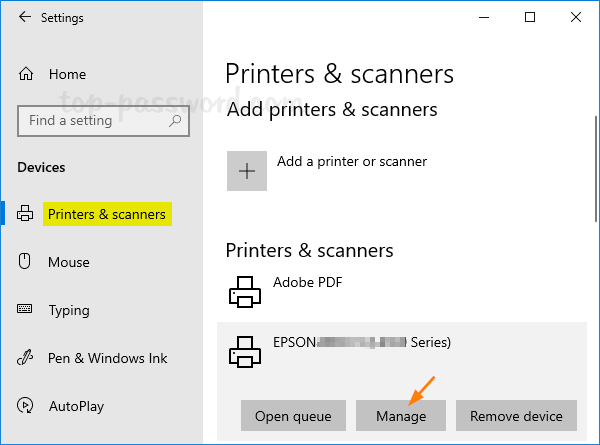Maximize the Settings window
Image resolution: width=600 pixels, height=445 pixels.
[530, 17]
